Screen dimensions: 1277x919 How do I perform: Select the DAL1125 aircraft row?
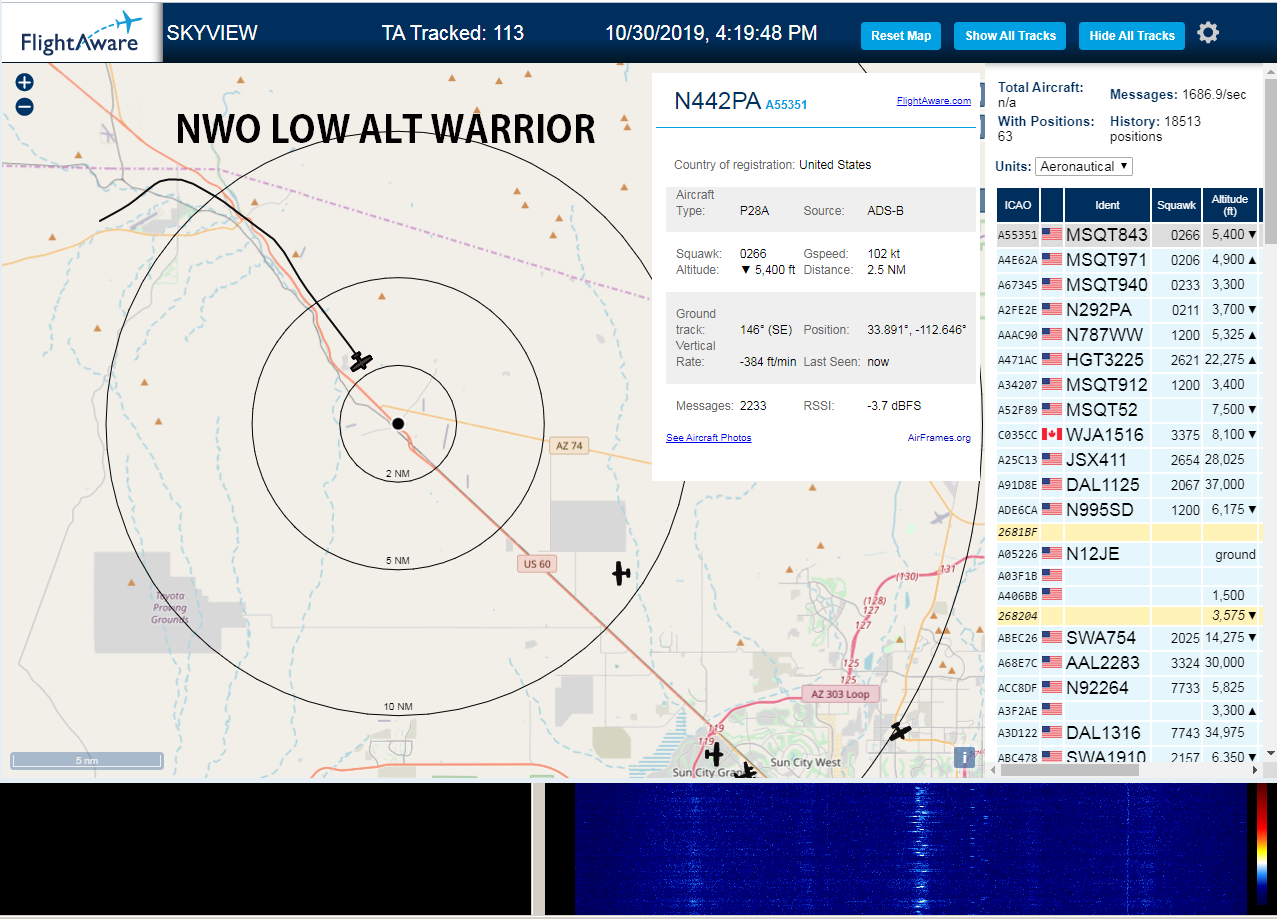click(1128, 485)
